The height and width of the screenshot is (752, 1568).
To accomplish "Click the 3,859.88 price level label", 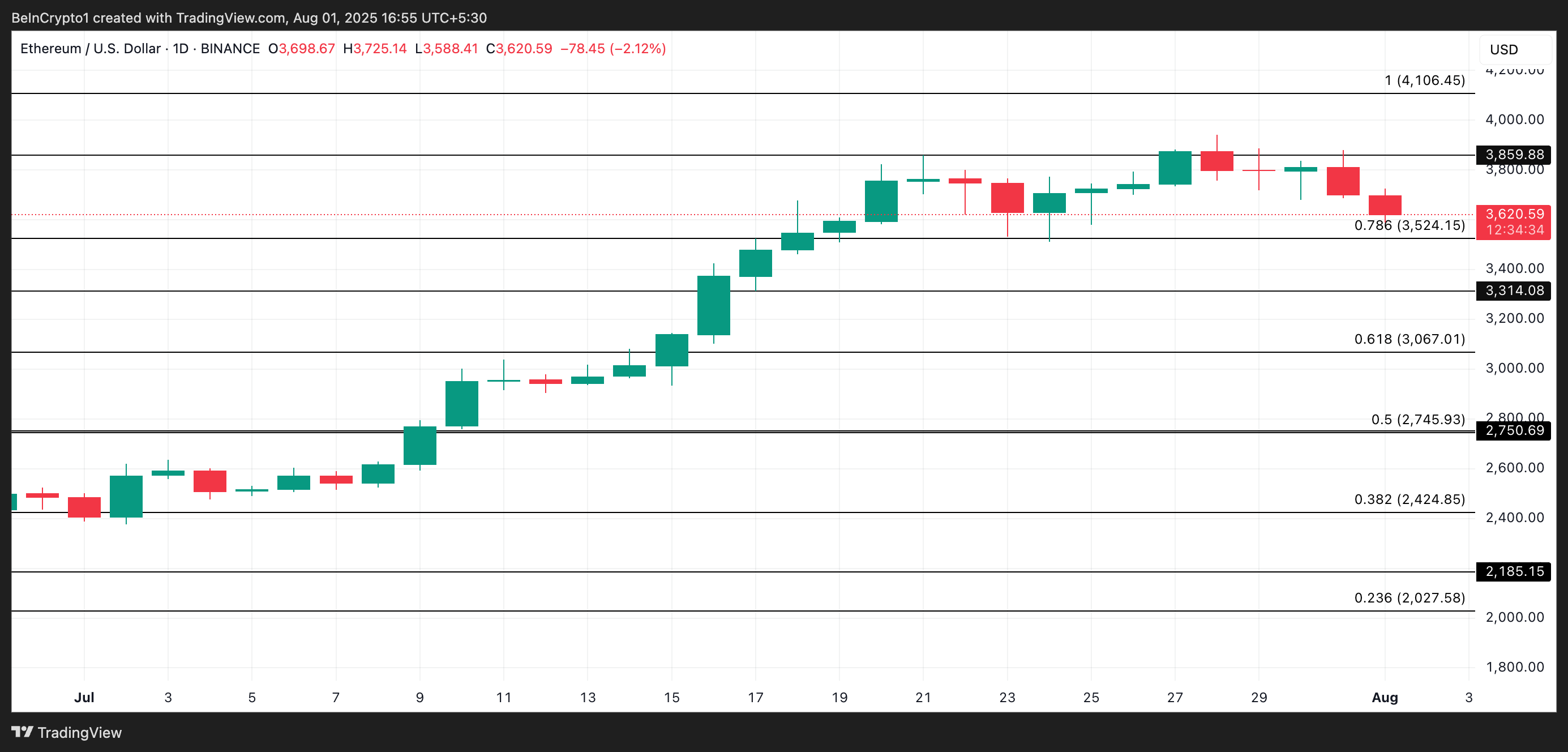I will (x=1513, y=155).
